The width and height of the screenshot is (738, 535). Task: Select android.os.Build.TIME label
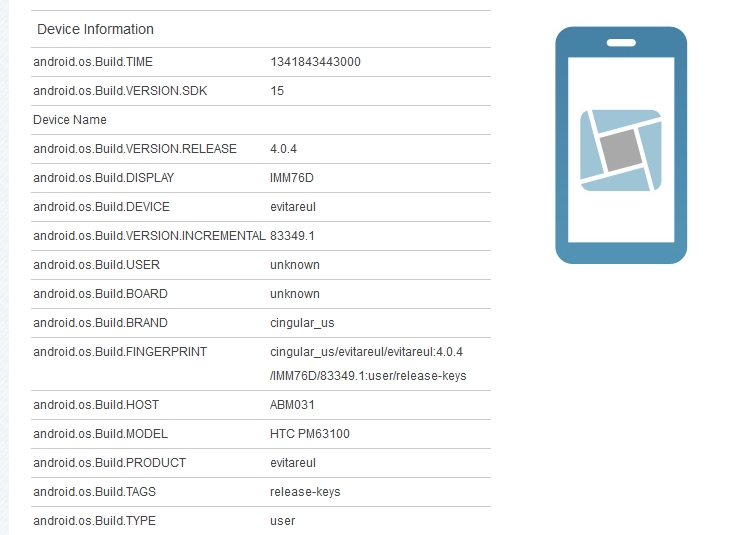[x=93, y=62]
